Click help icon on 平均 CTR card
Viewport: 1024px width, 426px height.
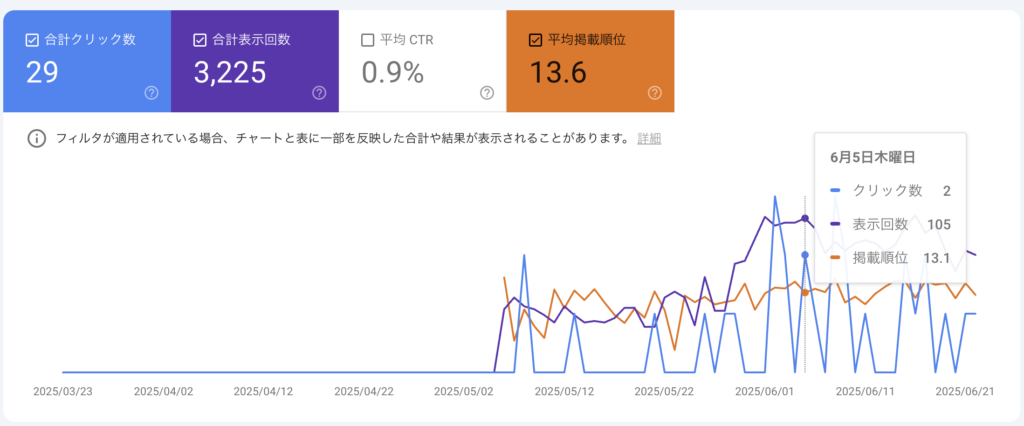(x=487, y=93)
